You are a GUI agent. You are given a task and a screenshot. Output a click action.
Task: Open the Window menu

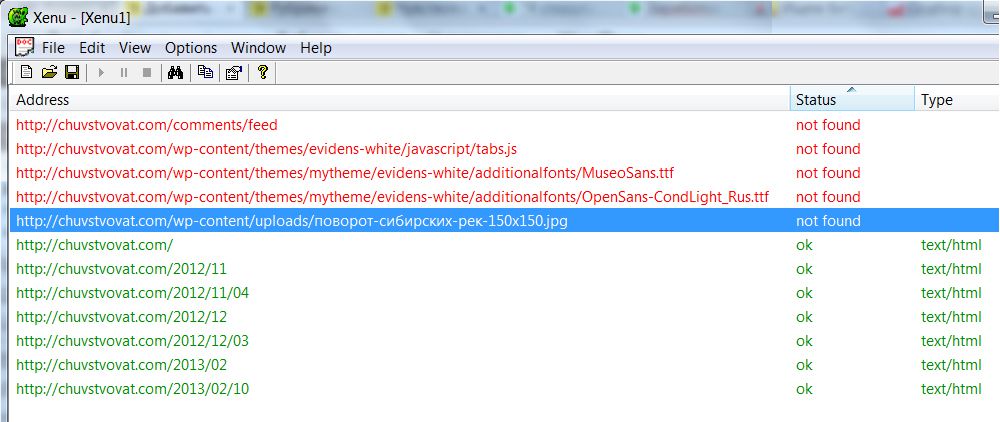tap(258, 48)
